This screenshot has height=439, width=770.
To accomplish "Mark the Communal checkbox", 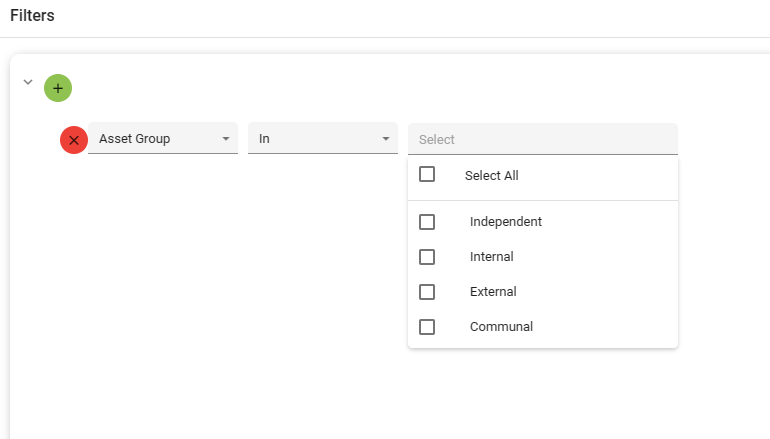I will click(427, 327).
